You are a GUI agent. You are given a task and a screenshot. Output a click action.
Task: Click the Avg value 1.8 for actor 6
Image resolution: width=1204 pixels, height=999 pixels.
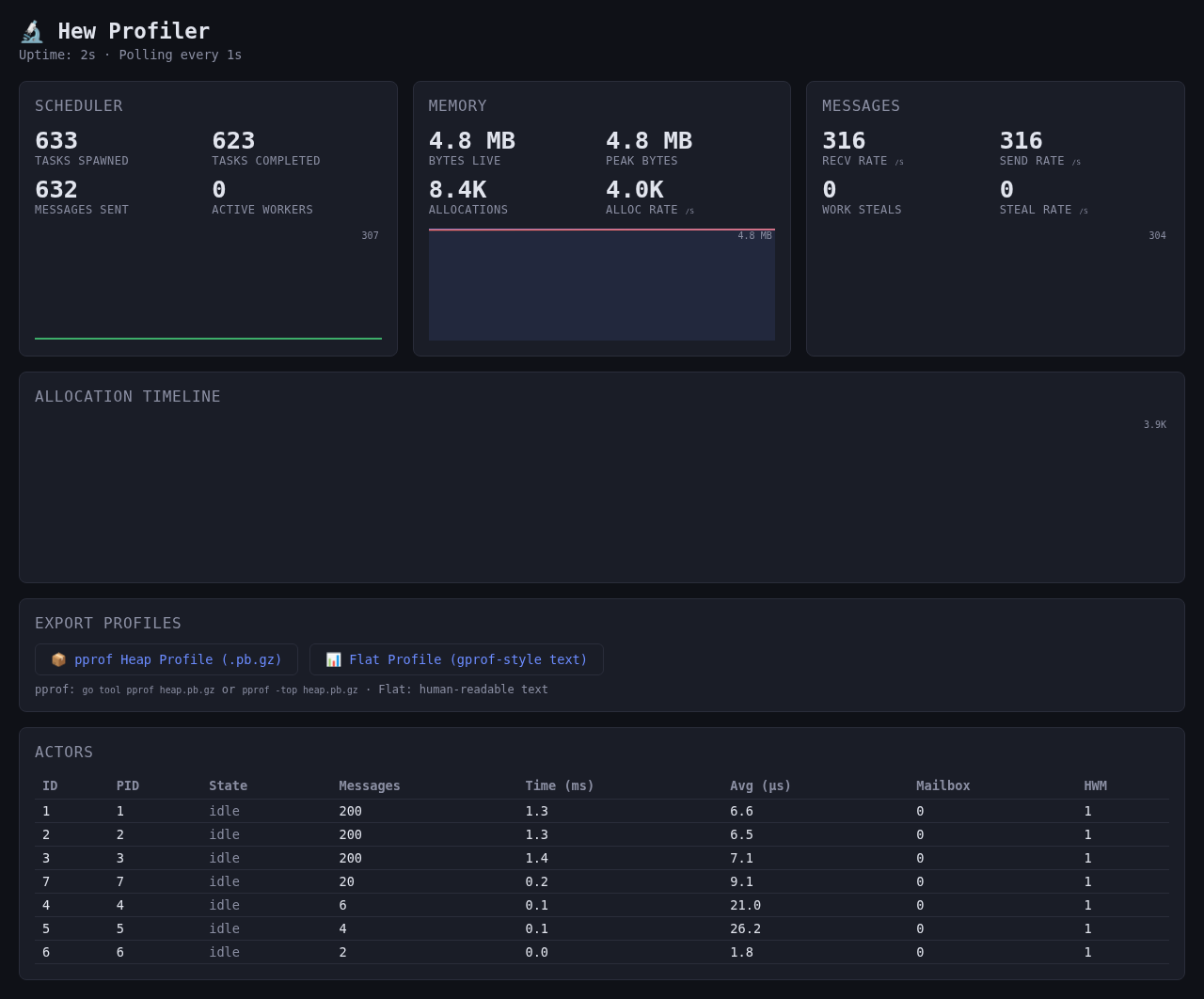click(x=741, y=952)
